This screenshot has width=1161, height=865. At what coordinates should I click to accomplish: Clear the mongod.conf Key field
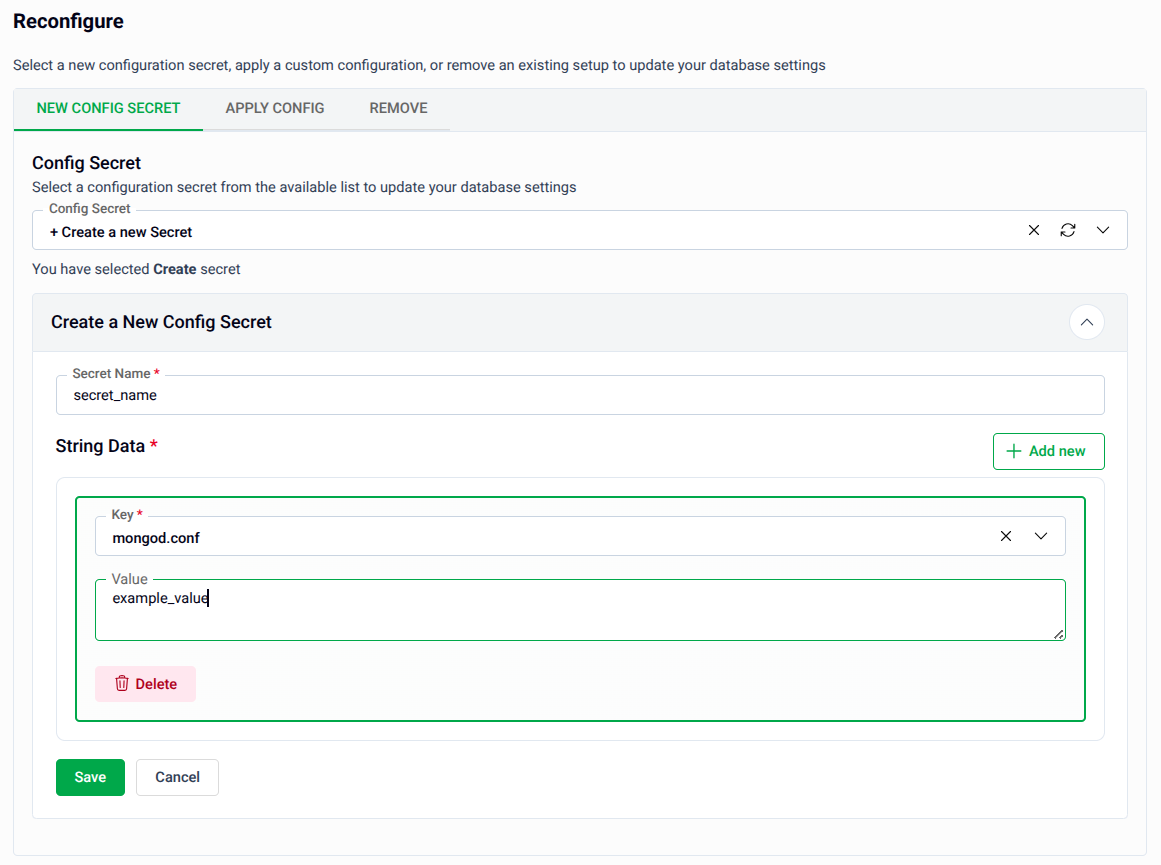1005,536
